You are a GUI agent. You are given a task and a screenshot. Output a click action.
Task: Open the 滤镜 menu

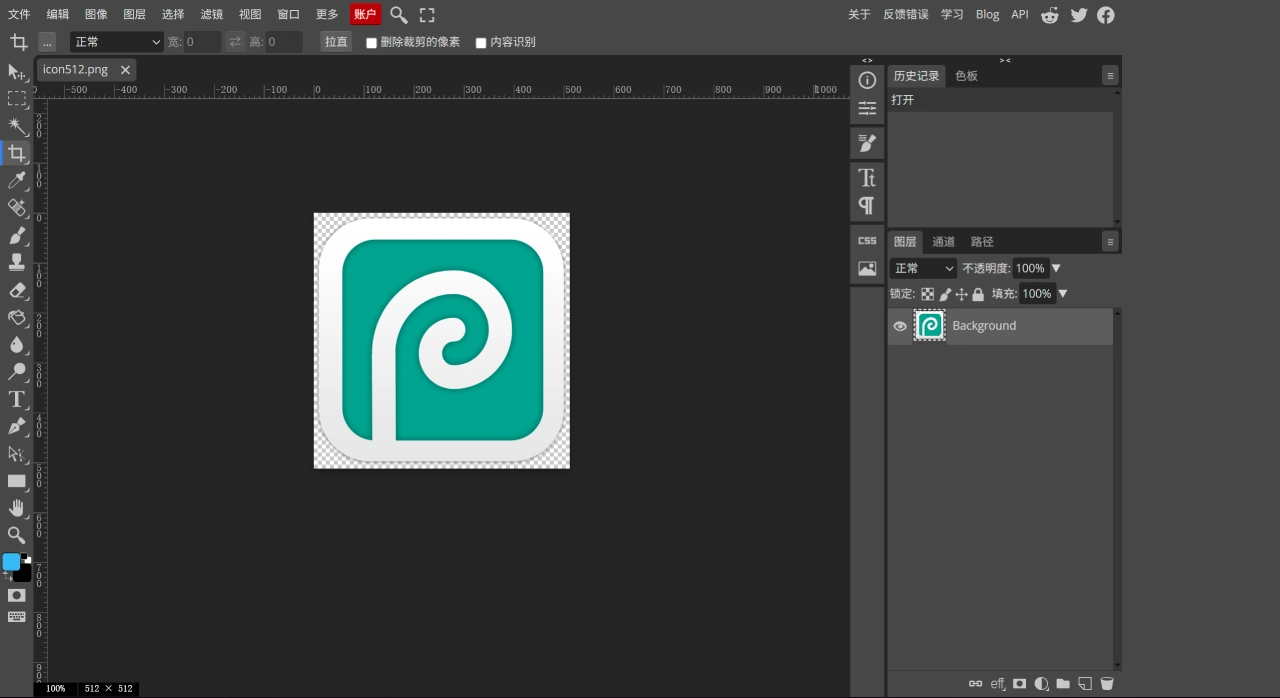coord(211,15)
